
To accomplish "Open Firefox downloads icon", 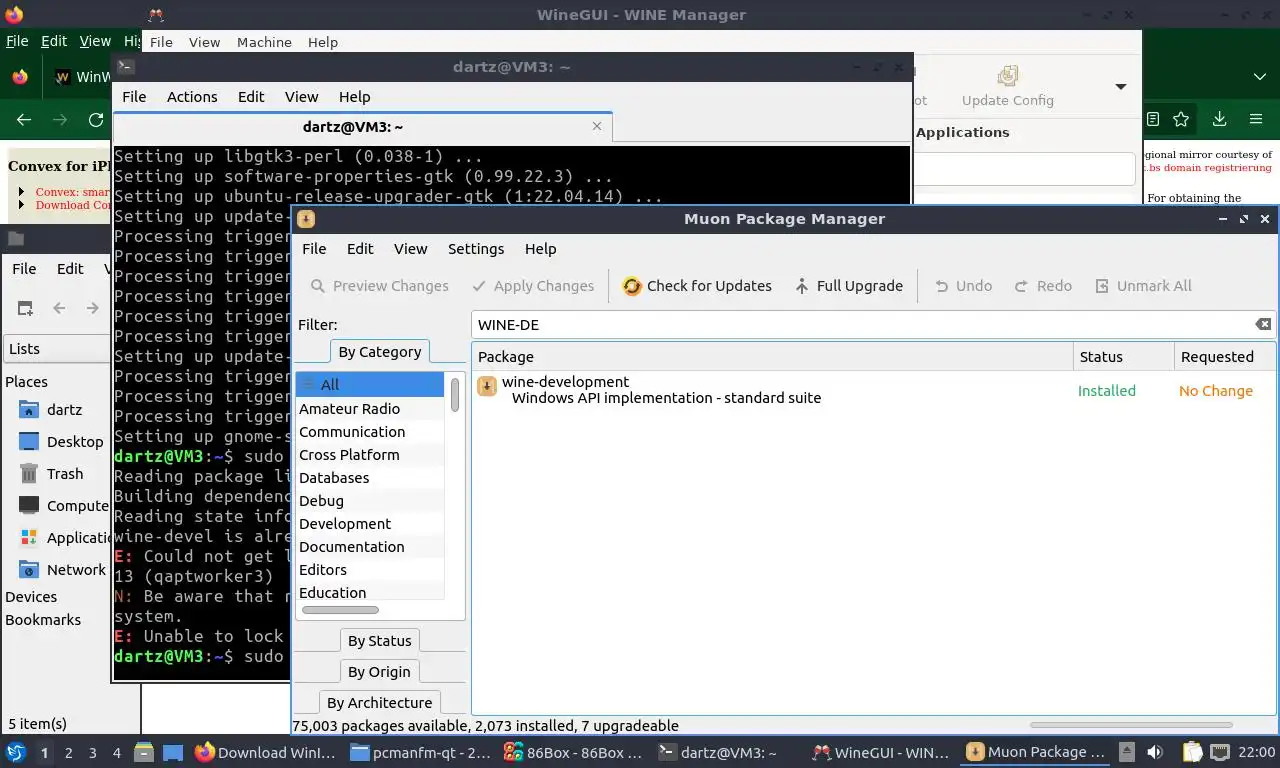I will coord(1219,119).
